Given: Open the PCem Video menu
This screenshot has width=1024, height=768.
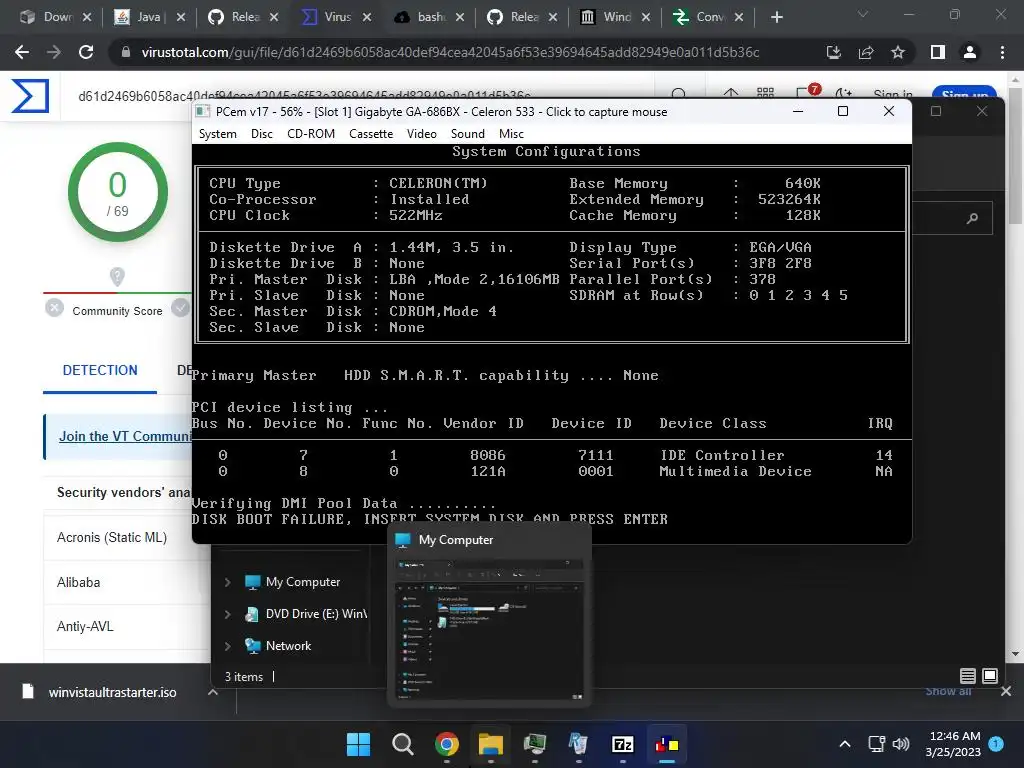Looking at the screenshot, I should 422,134.
